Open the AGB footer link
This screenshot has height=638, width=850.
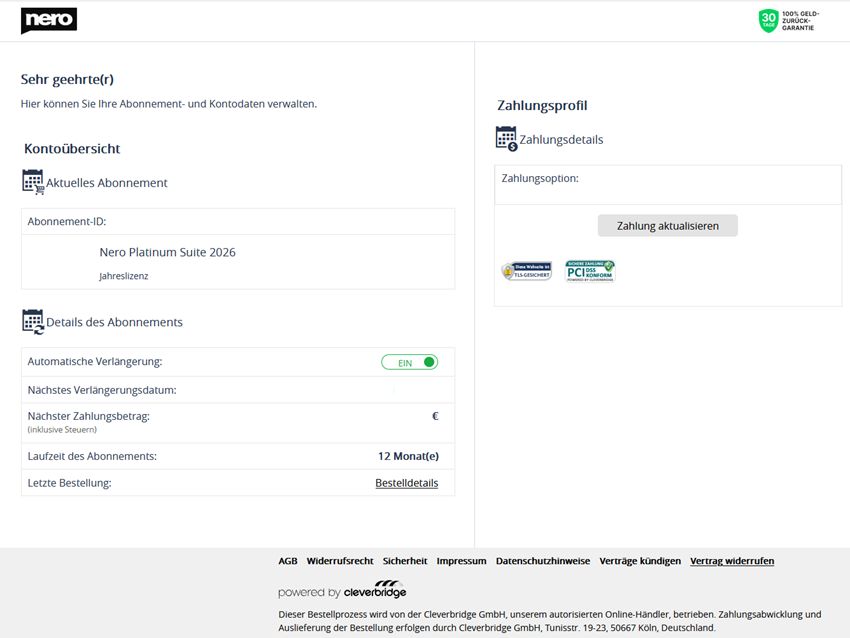point(288,561)
